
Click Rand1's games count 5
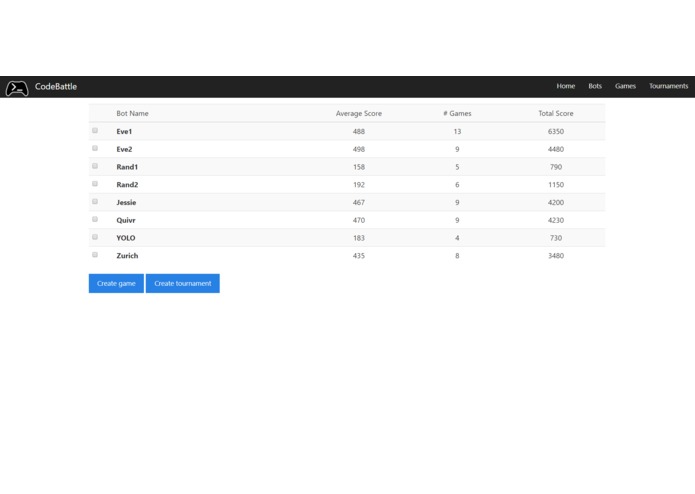point(457,167)
